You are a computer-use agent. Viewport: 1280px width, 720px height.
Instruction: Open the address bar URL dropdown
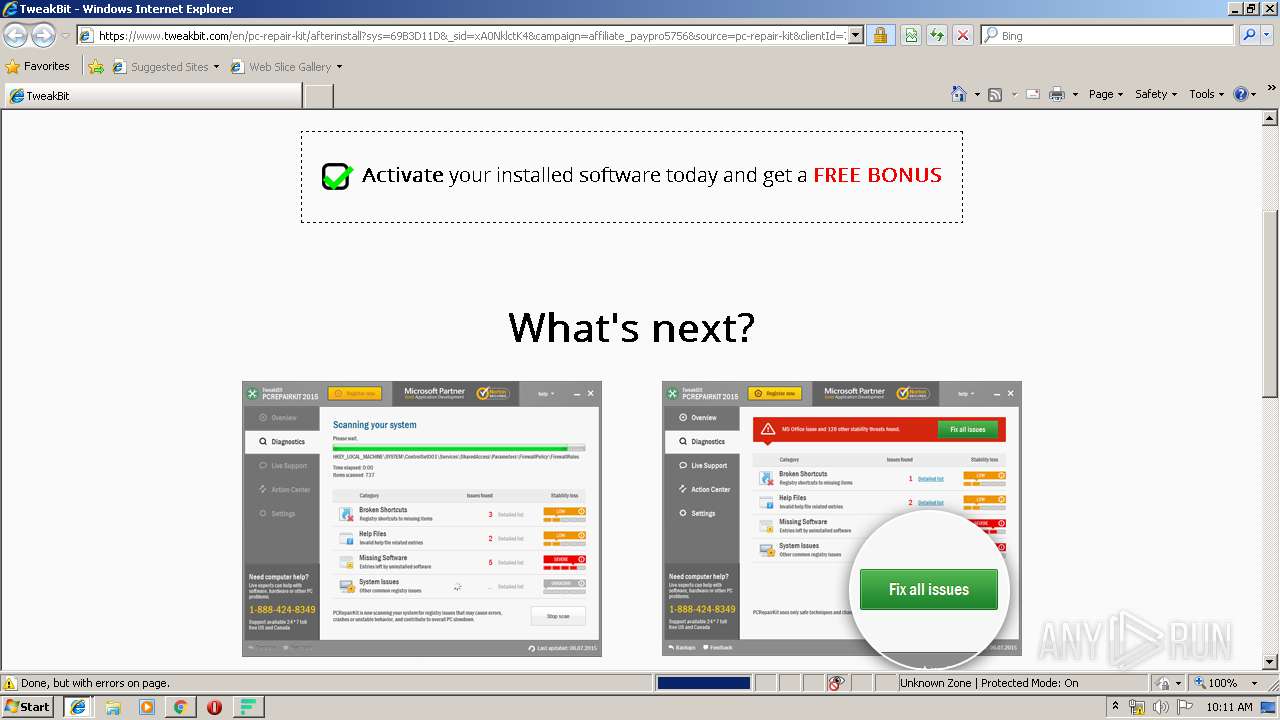click(856, 35)
